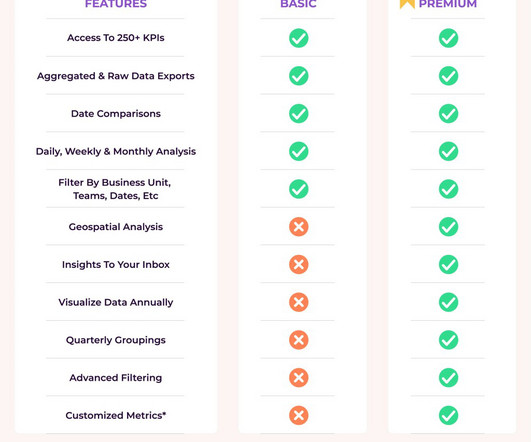Click the Customized Metrics* feature label
The width and height of the screenshot is (531, 442).
116,415
